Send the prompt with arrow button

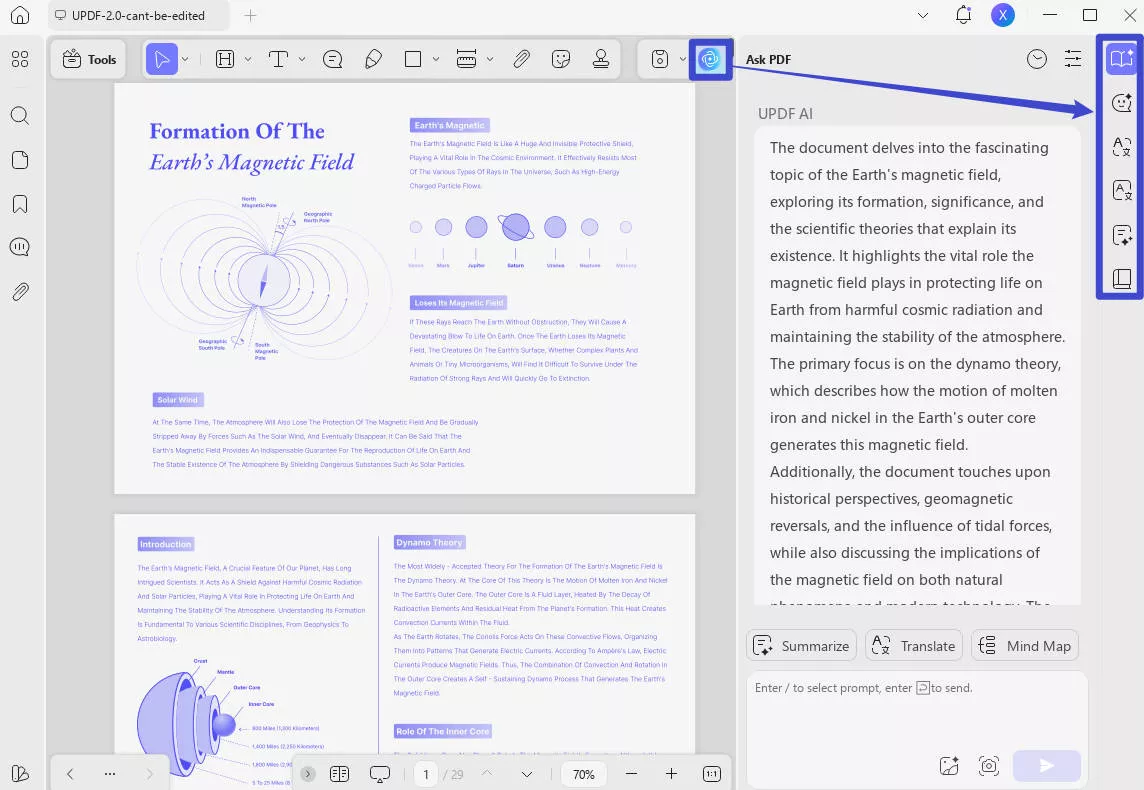1047,765
